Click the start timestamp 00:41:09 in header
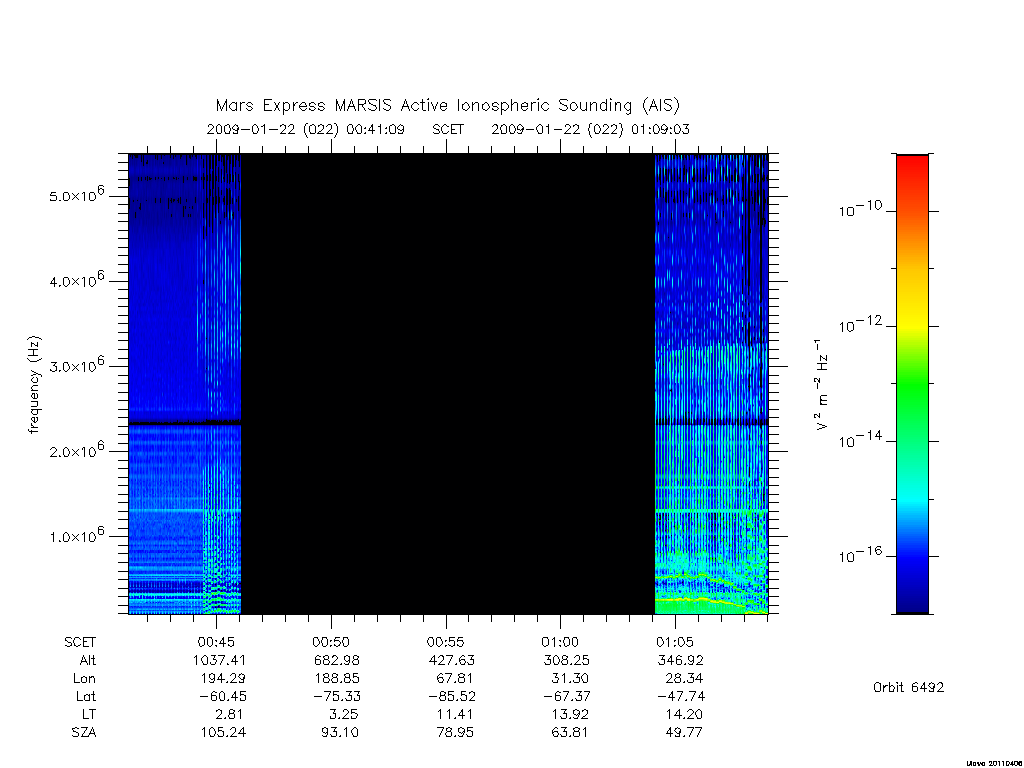 (x=375, y=129)
